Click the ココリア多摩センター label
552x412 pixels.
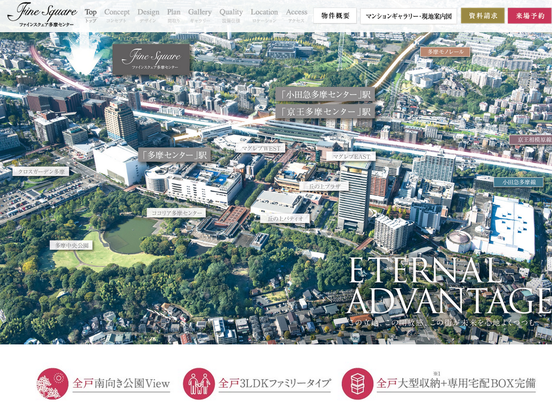176,213
